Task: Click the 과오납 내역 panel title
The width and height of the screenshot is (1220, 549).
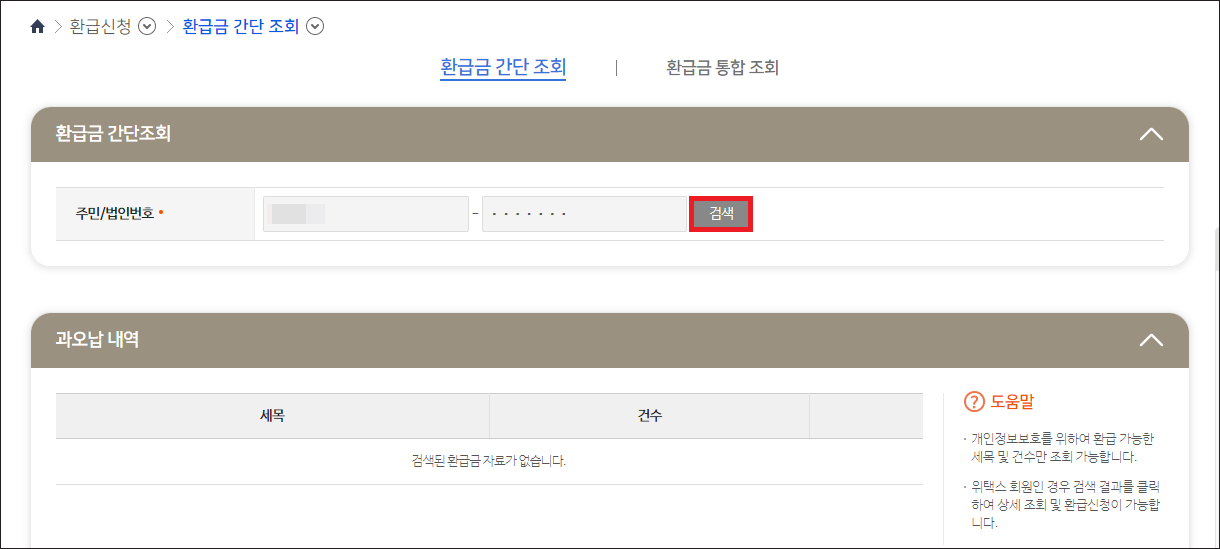Action: pos(97,340)
